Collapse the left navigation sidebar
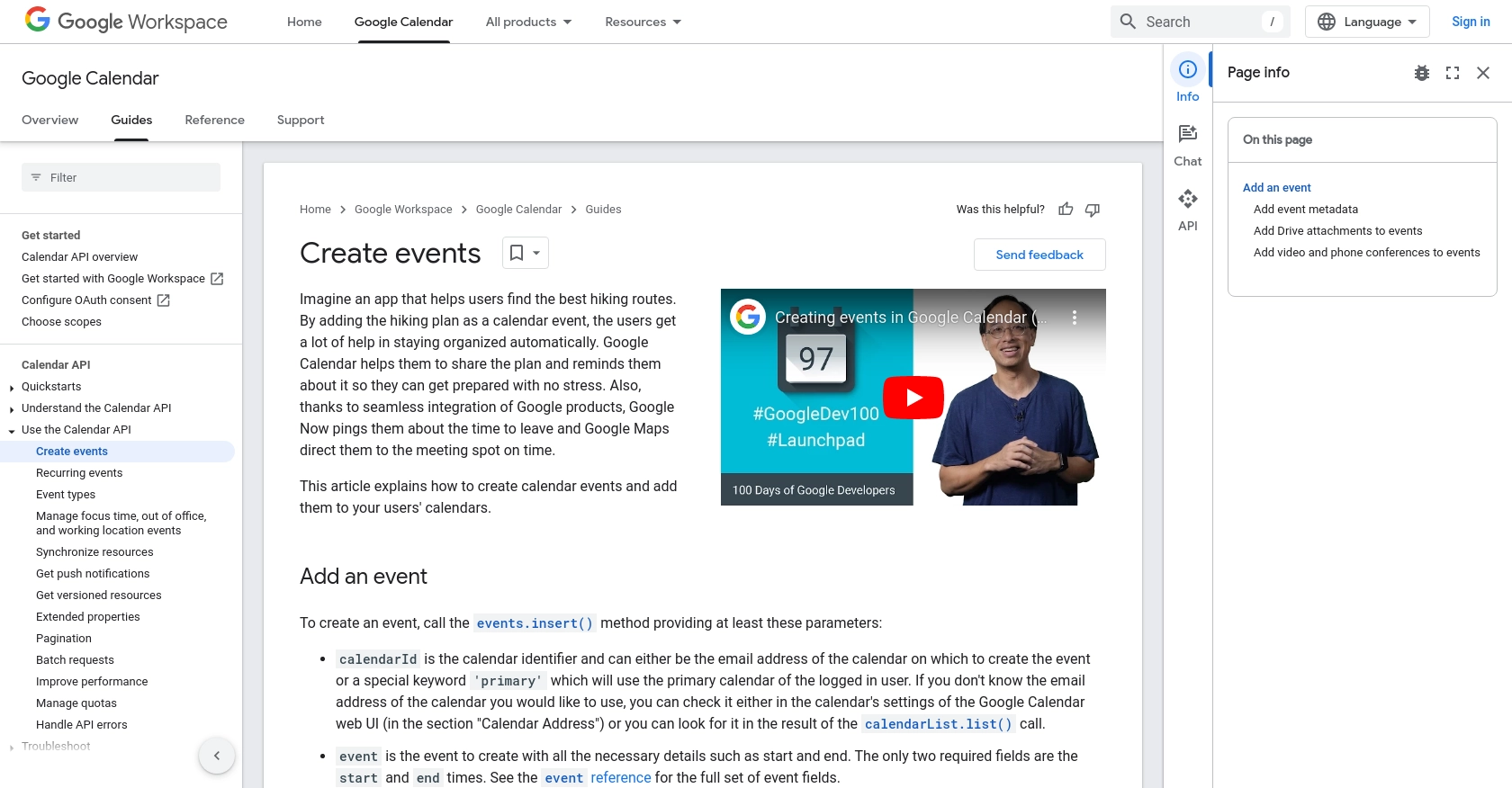 (217, 756)
